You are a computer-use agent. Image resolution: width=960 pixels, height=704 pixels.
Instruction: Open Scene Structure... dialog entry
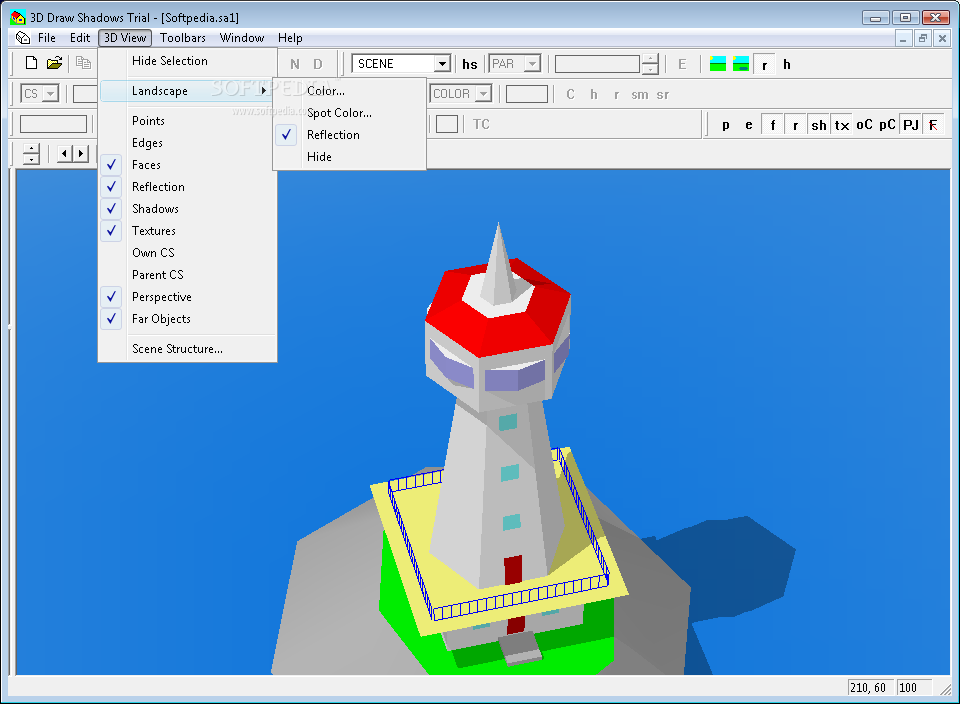(187, 349)
